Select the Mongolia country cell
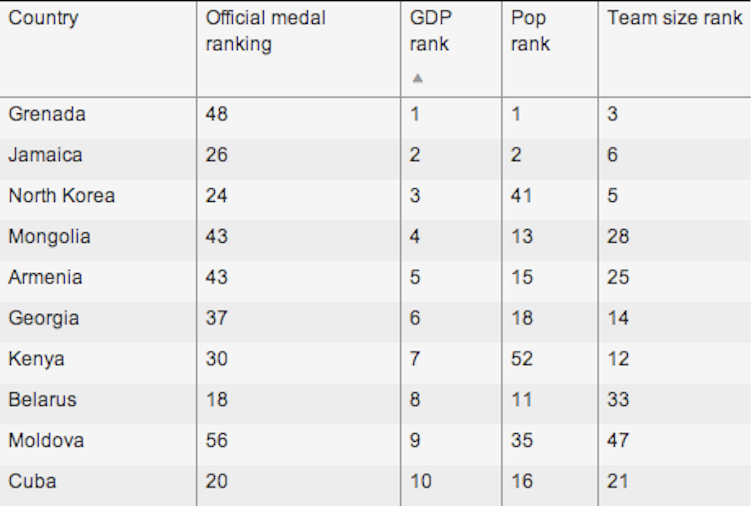 pyautogui.click(x=49, y=237)
